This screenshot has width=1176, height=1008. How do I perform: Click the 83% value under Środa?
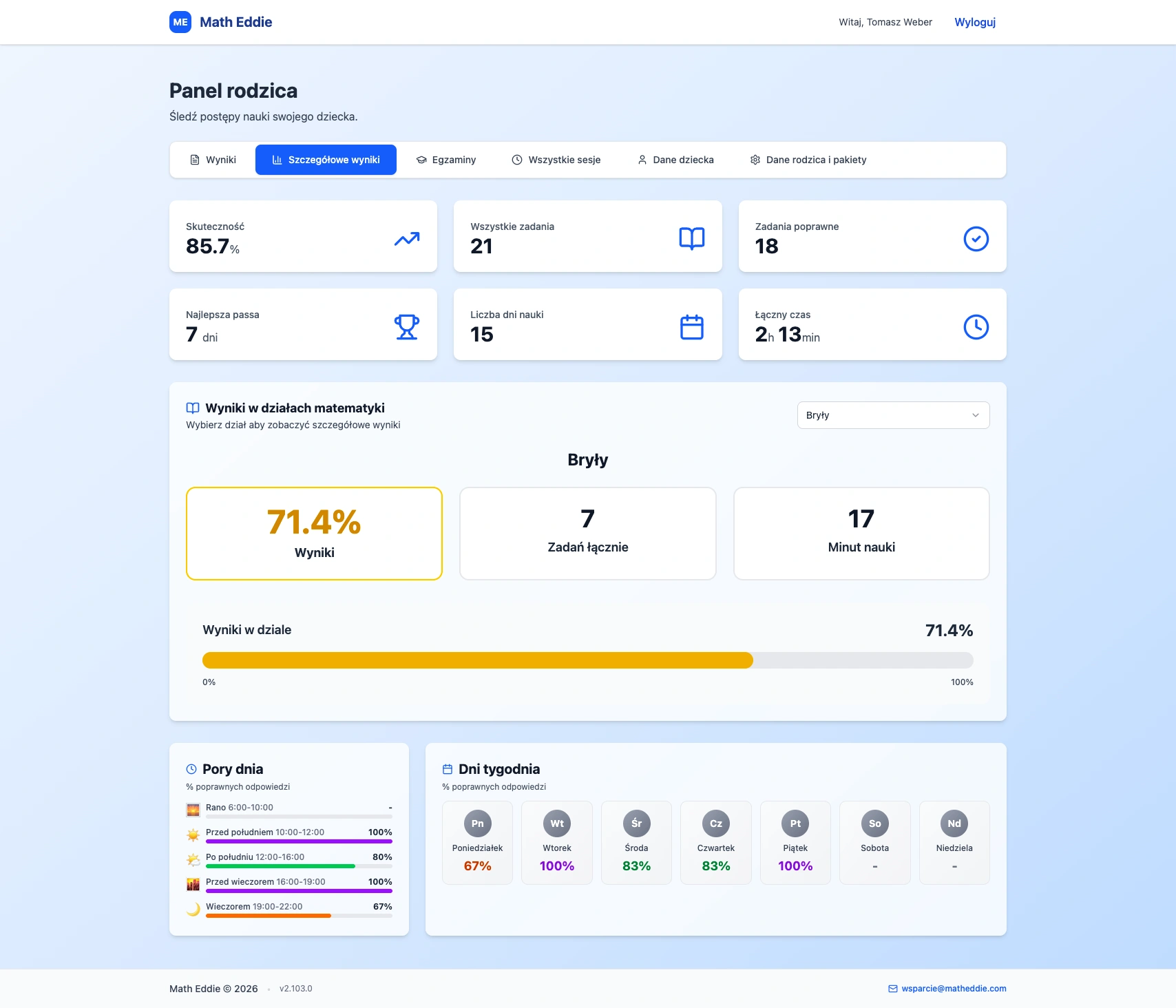click(x=637, y=866)
